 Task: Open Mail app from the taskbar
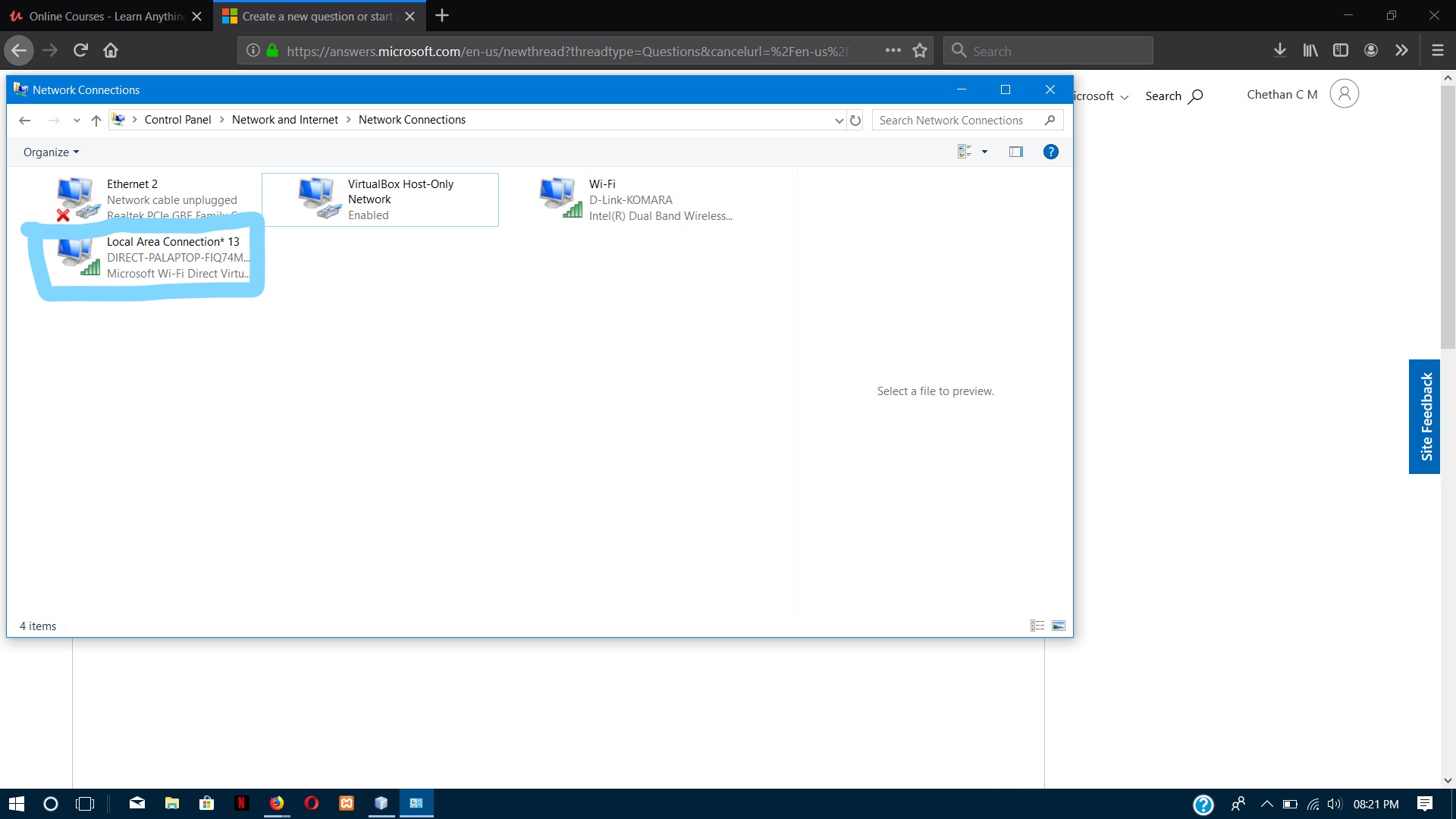coord(137,803)
